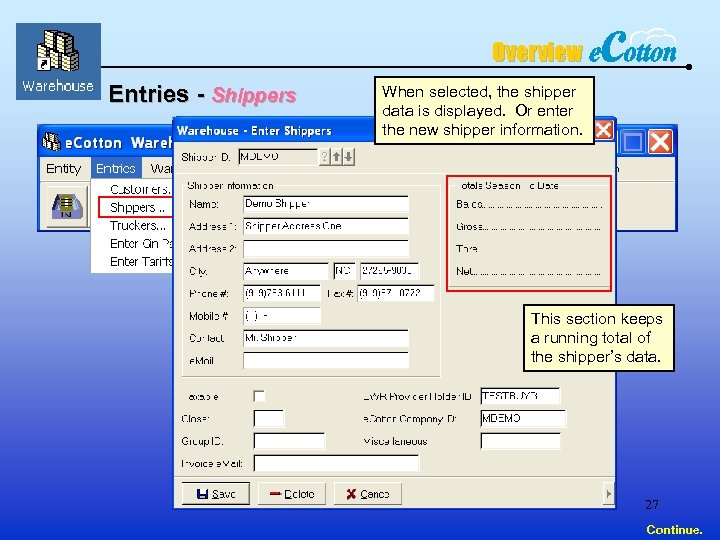Click the City field
Viewport: 720px width, 540px height.
coord(286,271)
